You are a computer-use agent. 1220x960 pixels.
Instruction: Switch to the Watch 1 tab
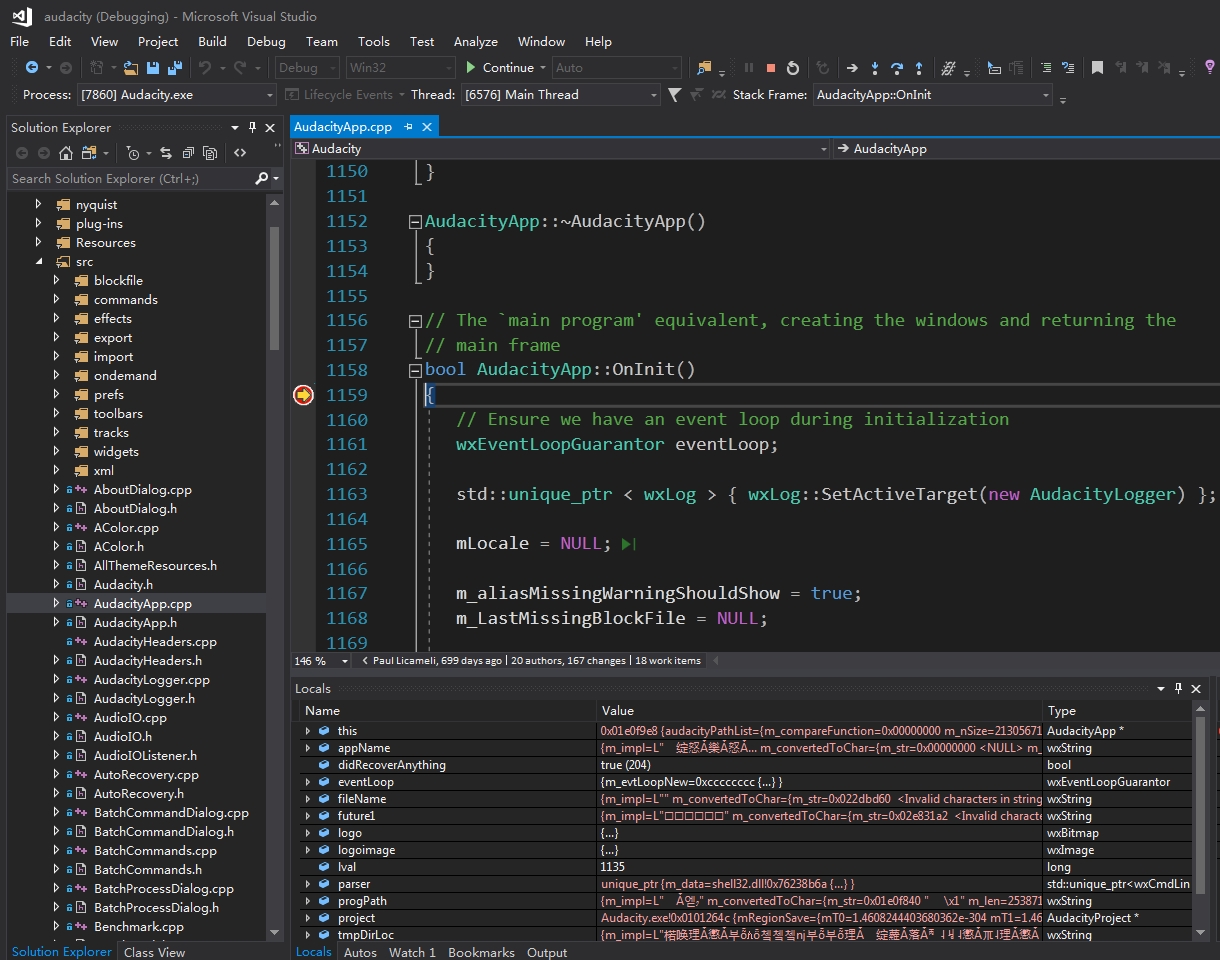point(412,952)
